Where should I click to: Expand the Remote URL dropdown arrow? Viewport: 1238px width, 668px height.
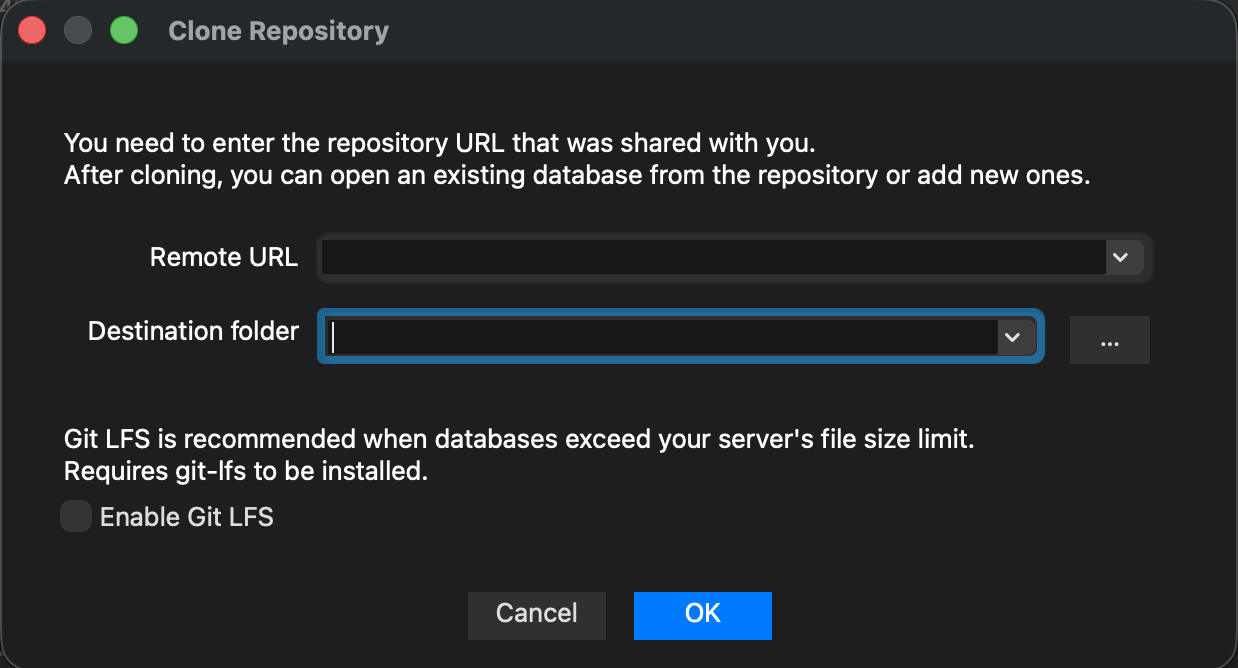(1123, 257)
